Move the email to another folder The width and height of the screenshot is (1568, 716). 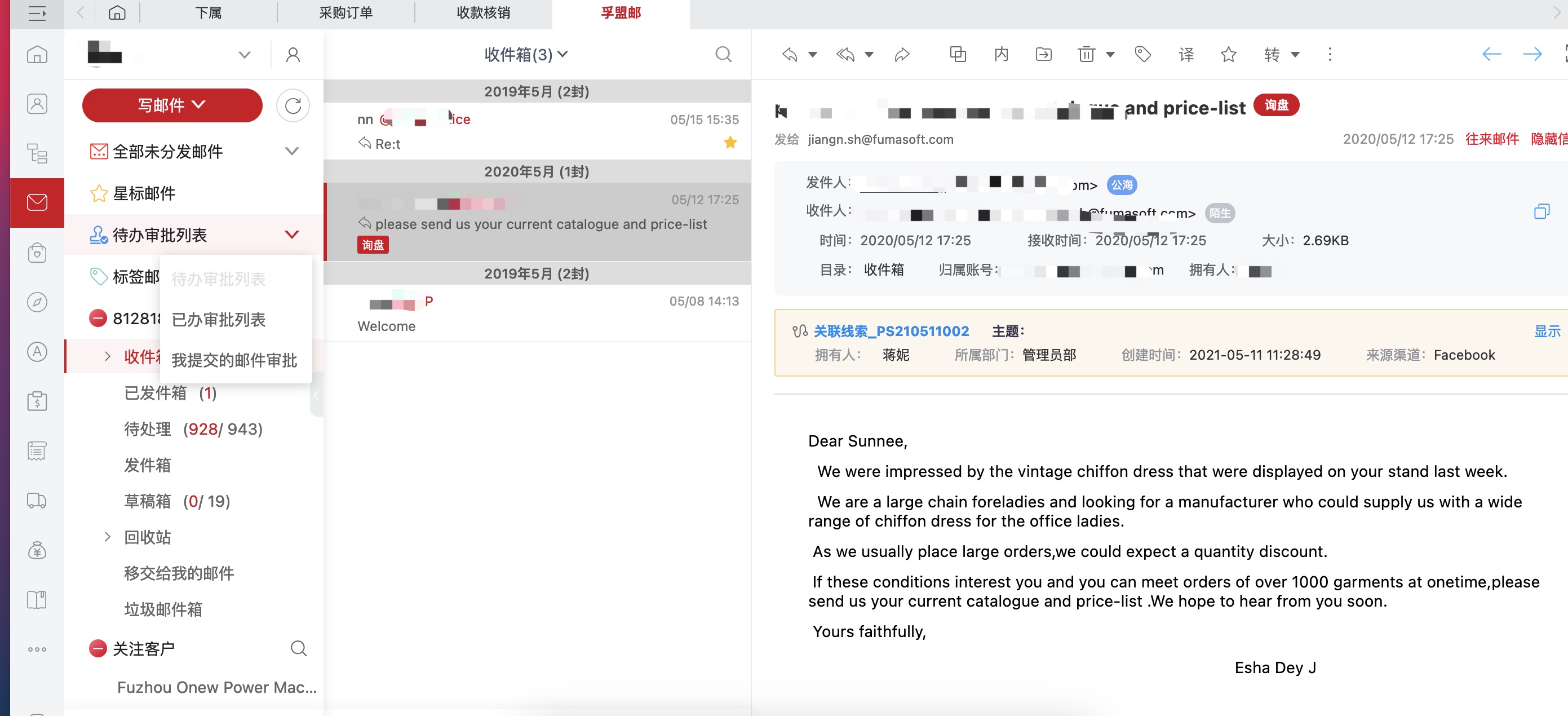[x=1044, y=54]
